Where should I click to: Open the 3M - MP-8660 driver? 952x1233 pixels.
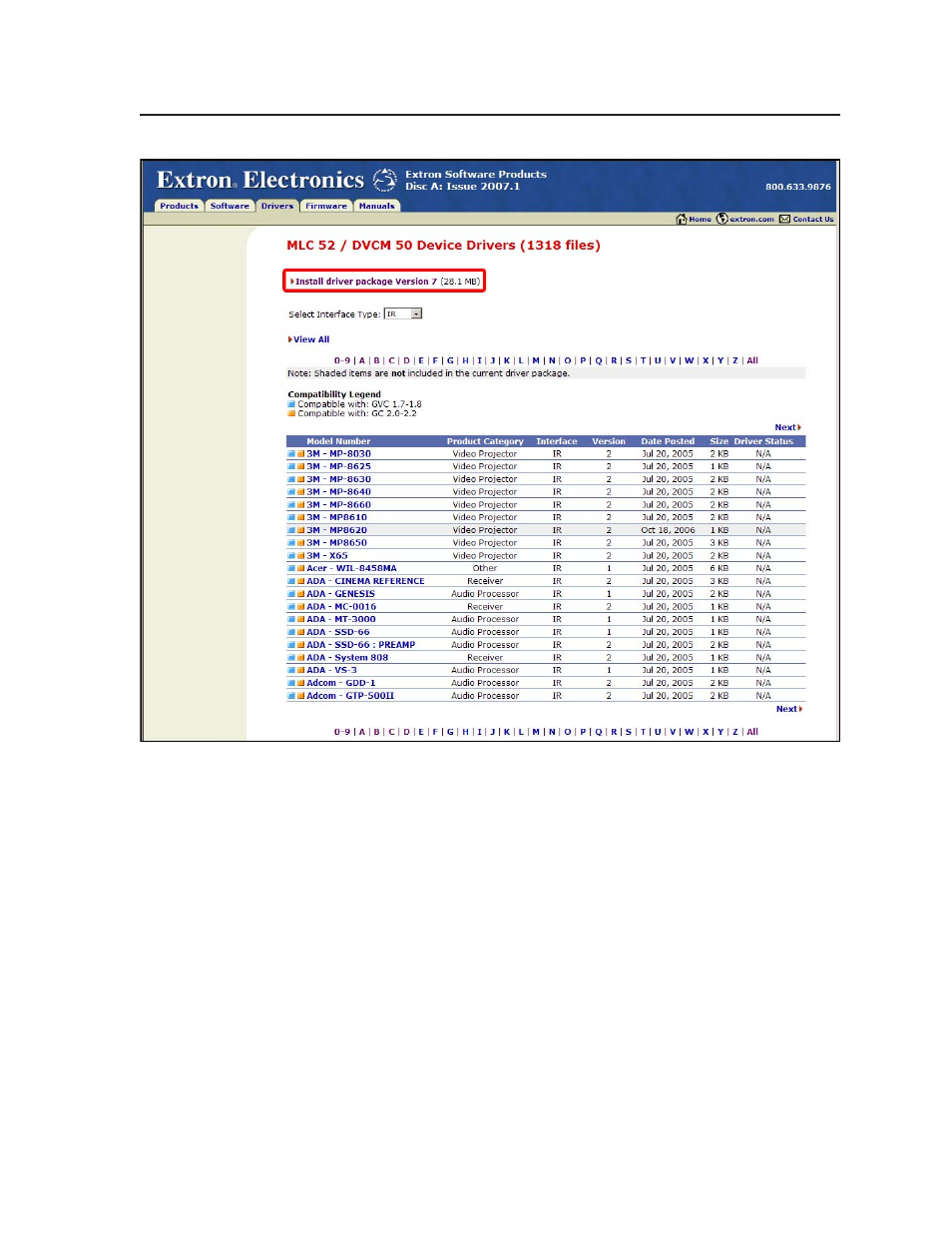click(x=338, y=505)
